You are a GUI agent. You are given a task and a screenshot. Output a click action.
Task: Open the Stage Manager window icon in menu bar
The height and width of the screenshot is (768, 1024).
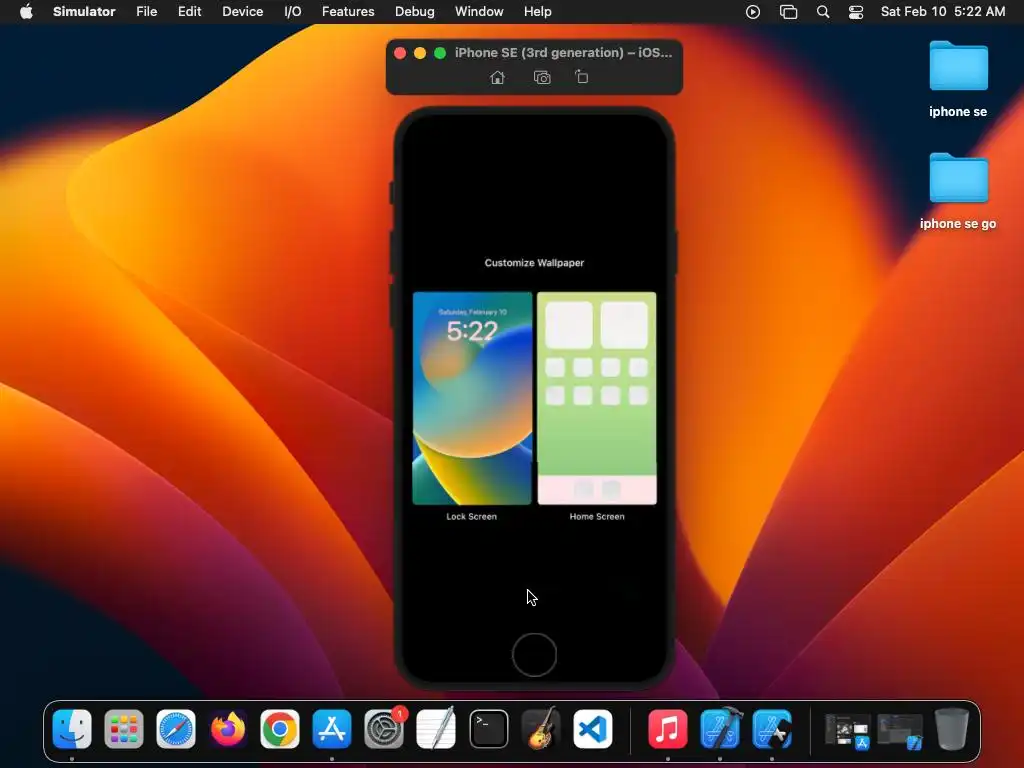[x=788, y=12]
